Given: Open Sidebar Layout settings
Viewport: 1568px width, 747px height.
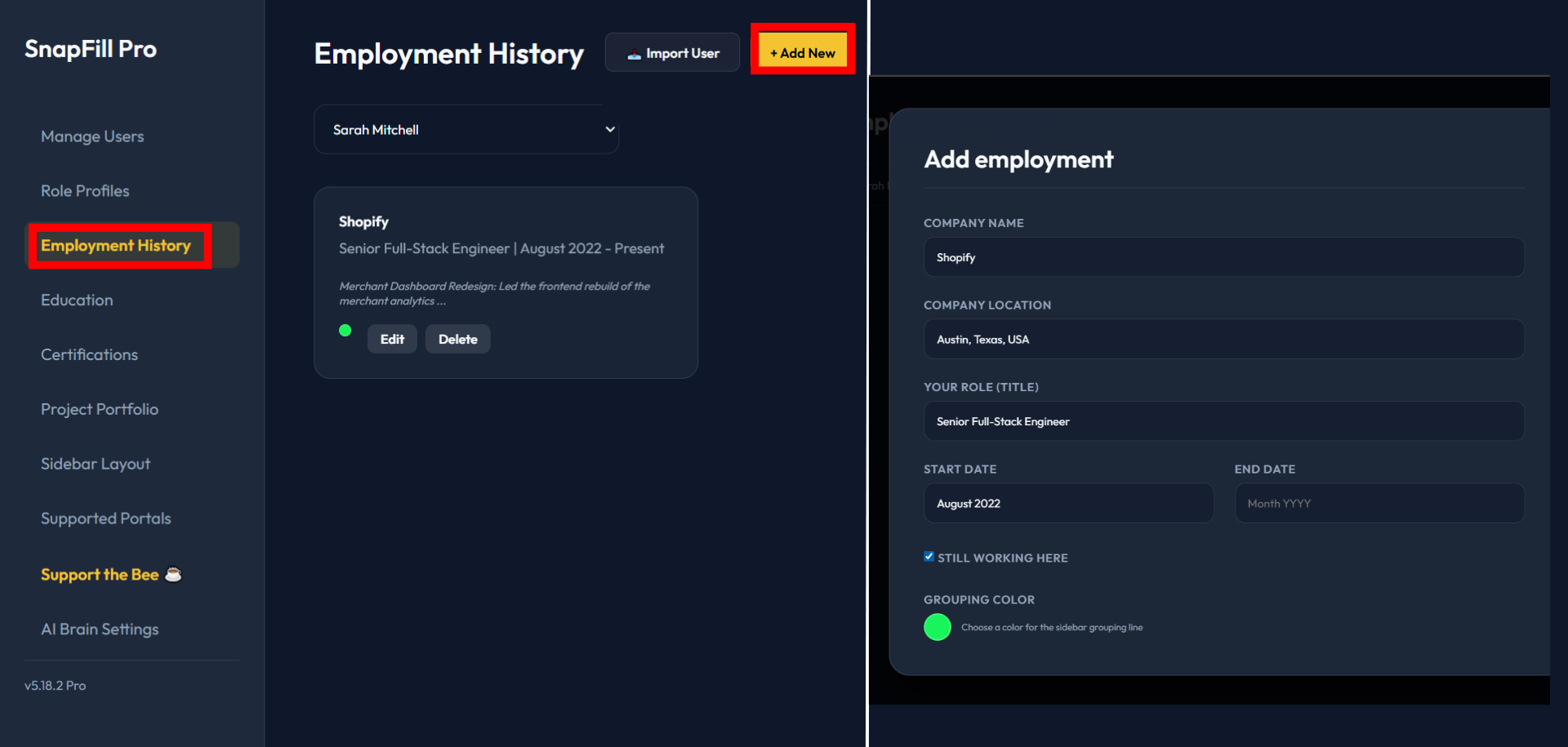Looking at the screenshot, I should (96, 463).
